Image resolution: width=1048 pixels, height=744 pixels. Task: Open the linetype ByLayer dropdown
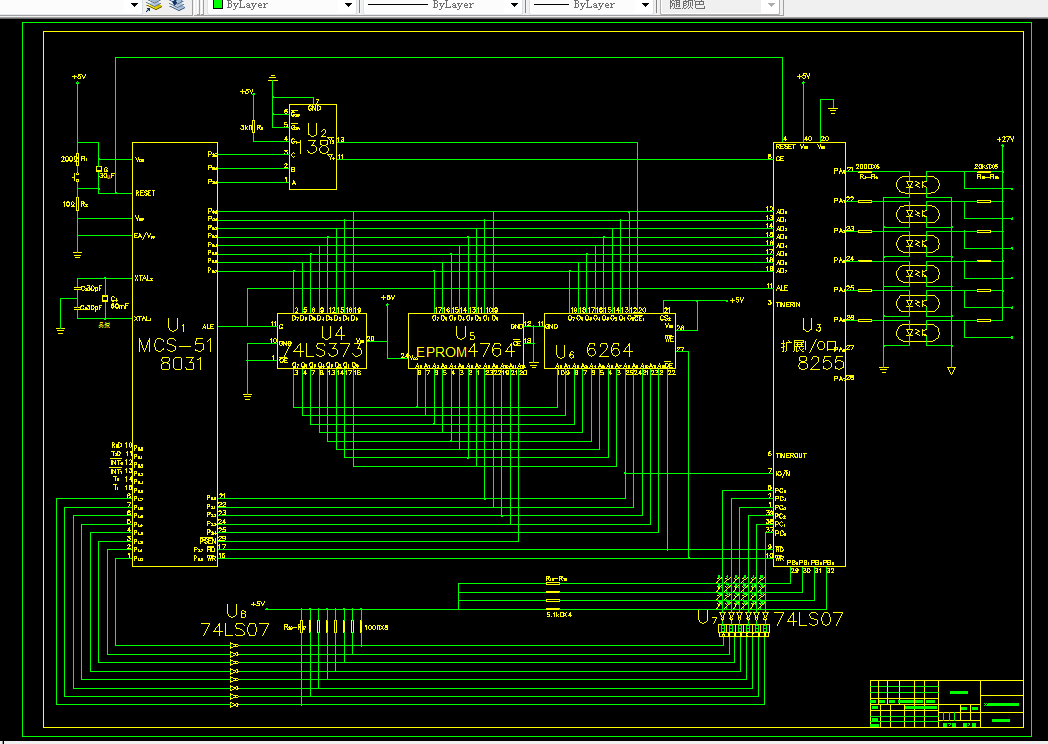(x=514, y=5)
